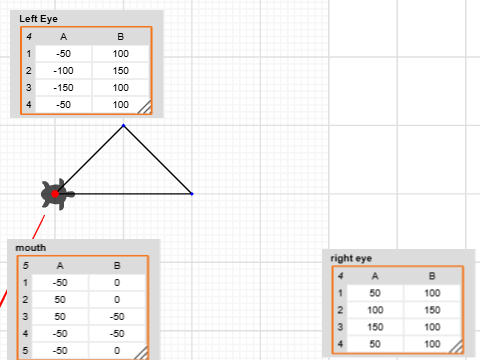Select row number 4 in right eye table
Viewport: 480px width, 360px height.
pos(340,344)
